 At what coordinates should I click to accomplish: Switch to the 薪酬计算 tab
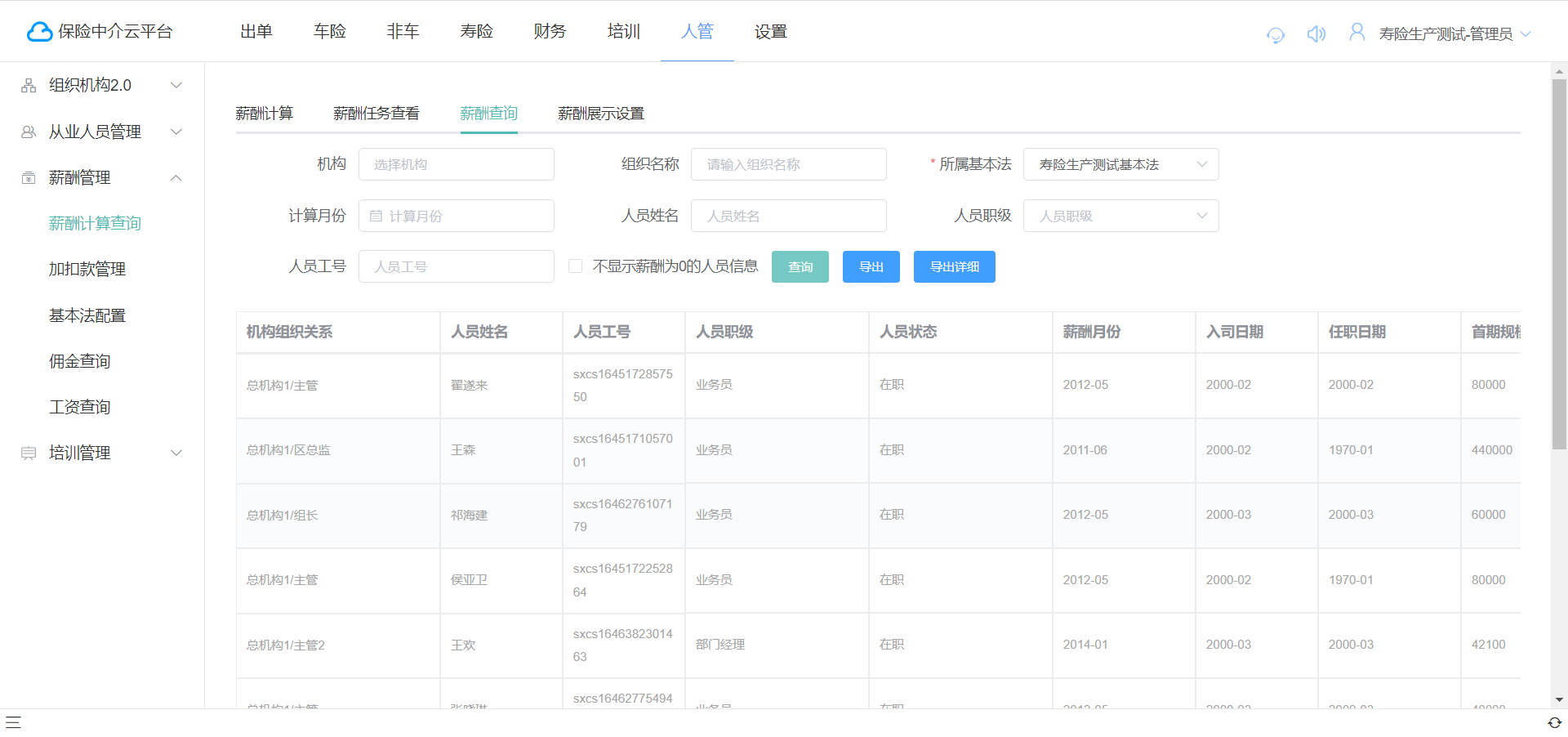pos(265,114)
